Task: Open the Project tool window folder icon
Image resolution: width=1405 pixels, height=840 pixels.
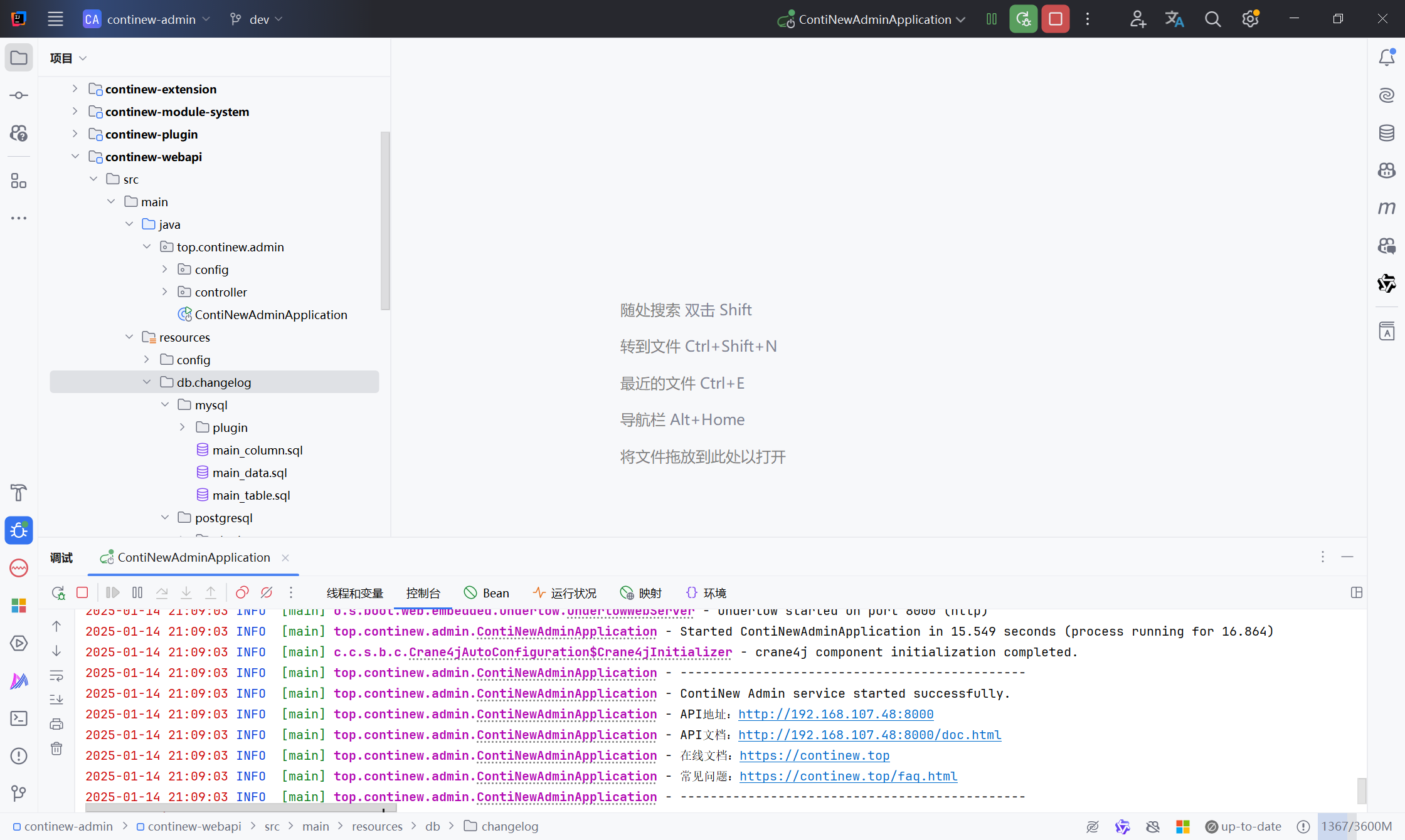Action: 19,58
